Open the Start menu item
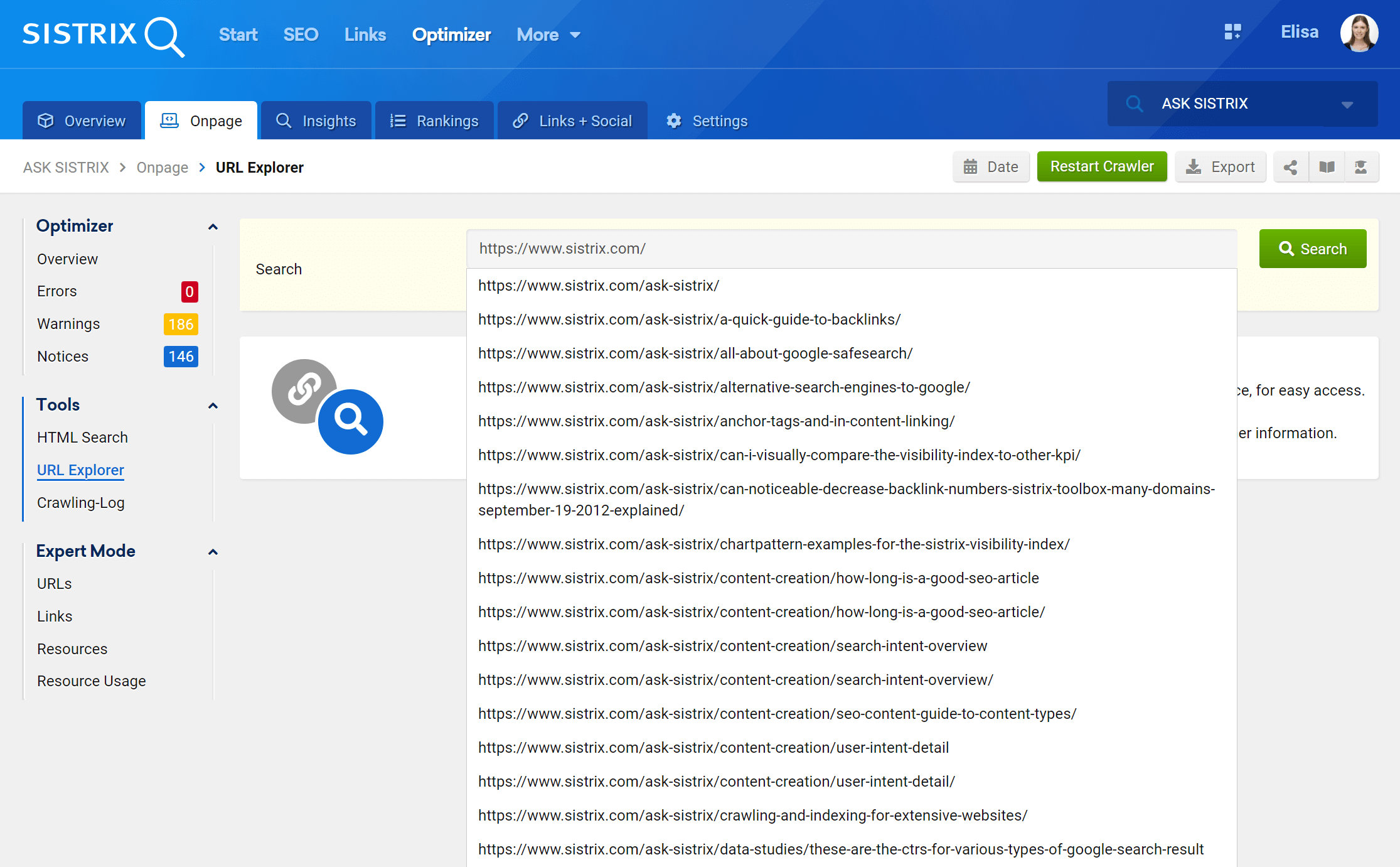The width and height of the screenshot is (1400, 867). [x=238, y=35]
